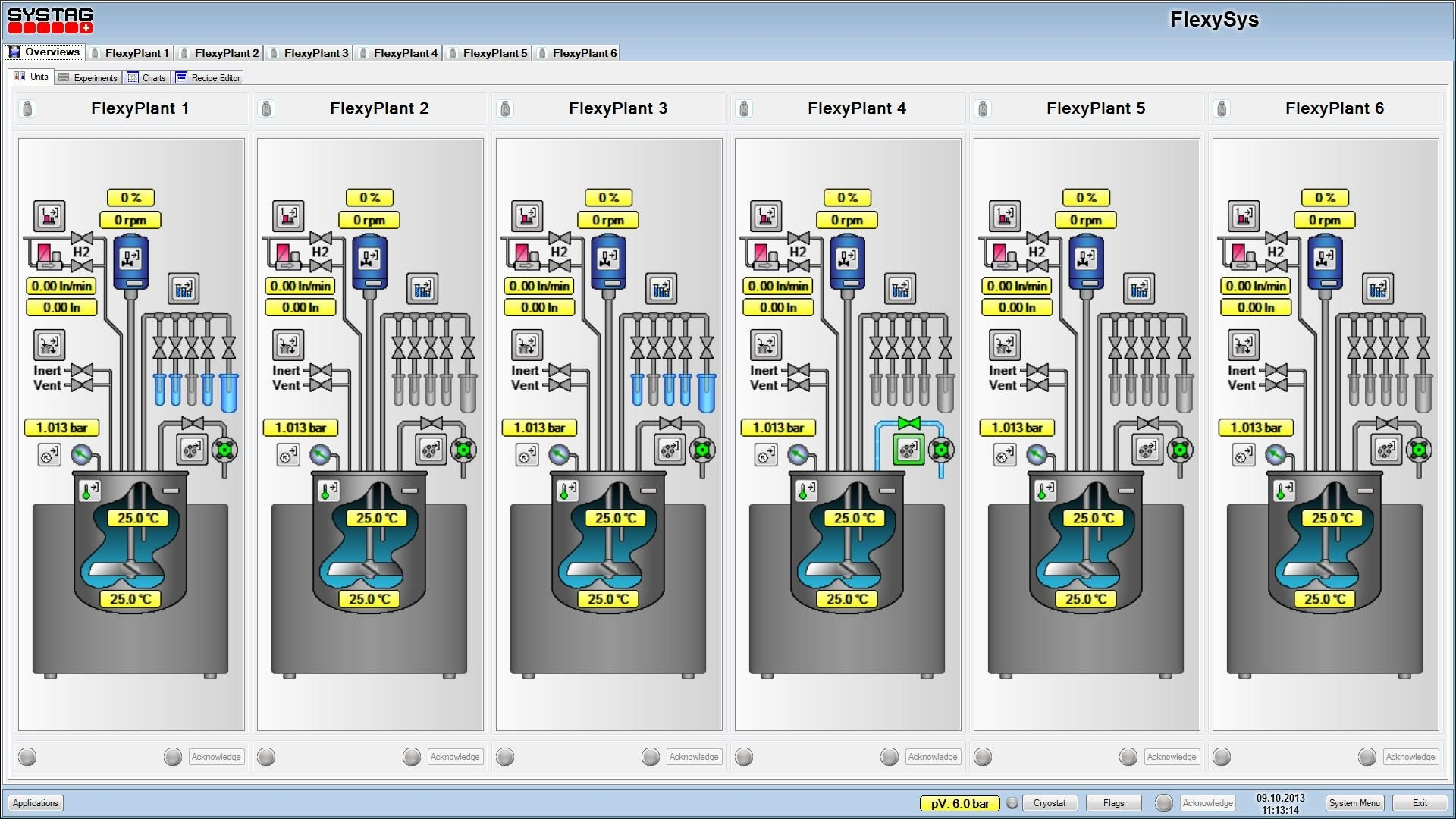This screenshot has width=1456, height=819.
Task: Open the System Menu
Action: pyautogui.click(x=1354, y=803)
